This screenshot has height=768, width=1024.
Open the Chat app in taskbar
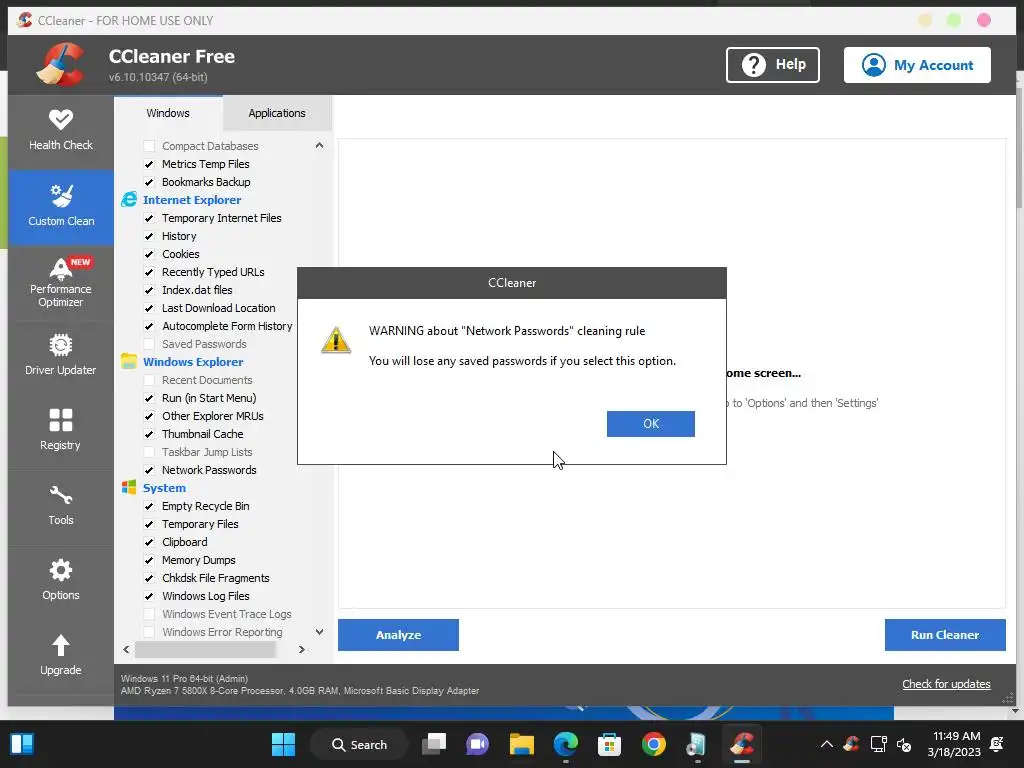477,744
